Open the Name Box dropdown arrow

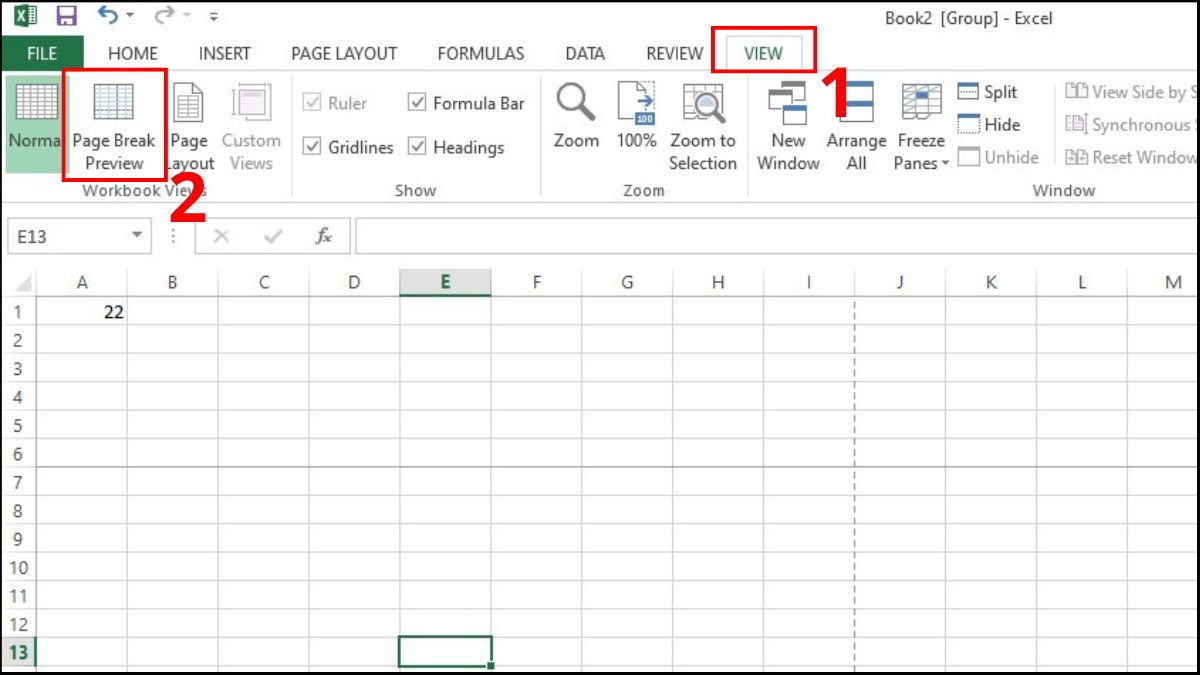(137, 236)
